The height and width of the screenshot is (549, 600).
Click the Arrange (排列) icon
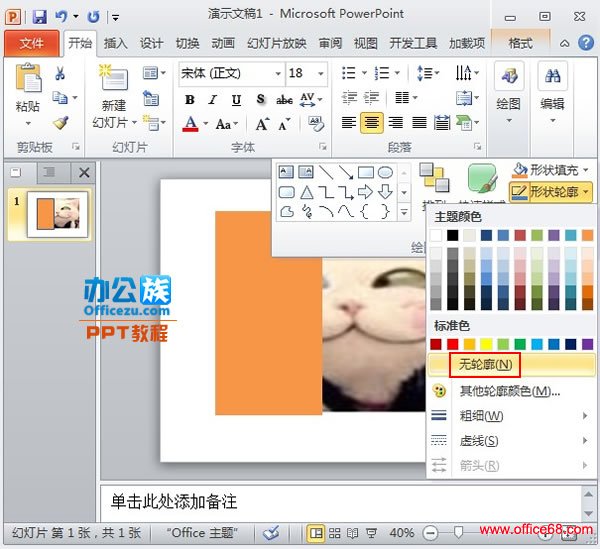pyautogui.click(x=434, y=178)
